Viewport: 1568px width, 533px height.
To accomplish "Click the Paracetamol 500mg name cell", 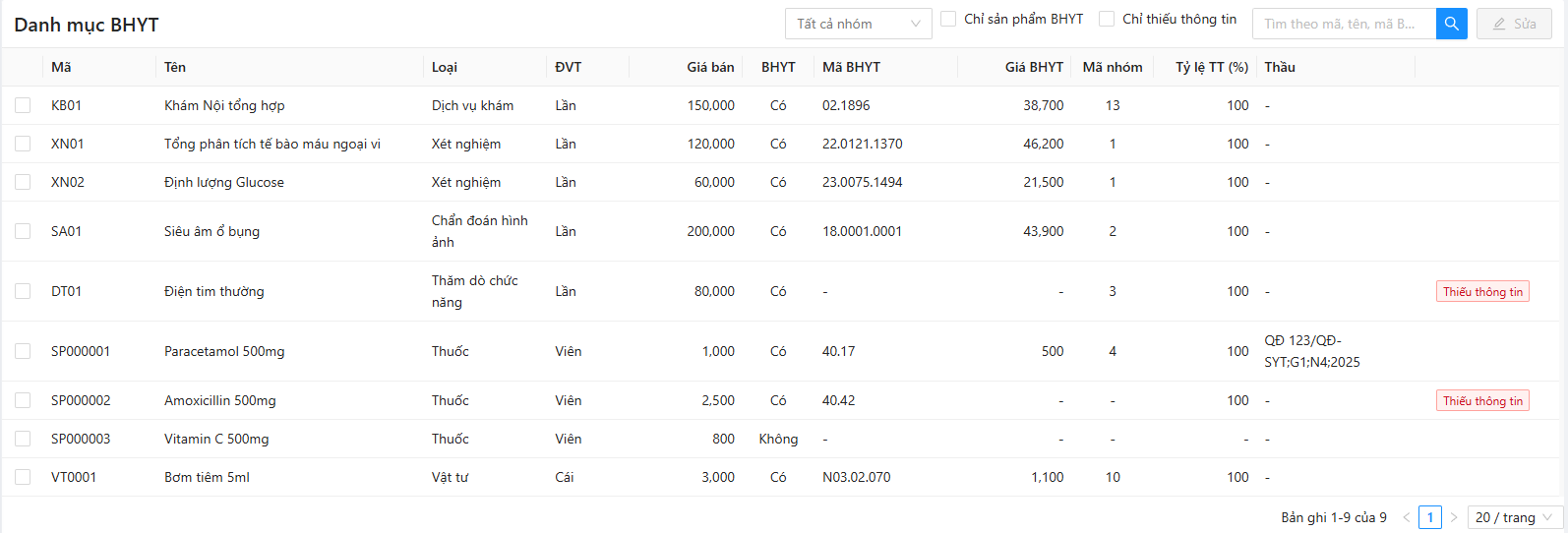I will (224, 351).
